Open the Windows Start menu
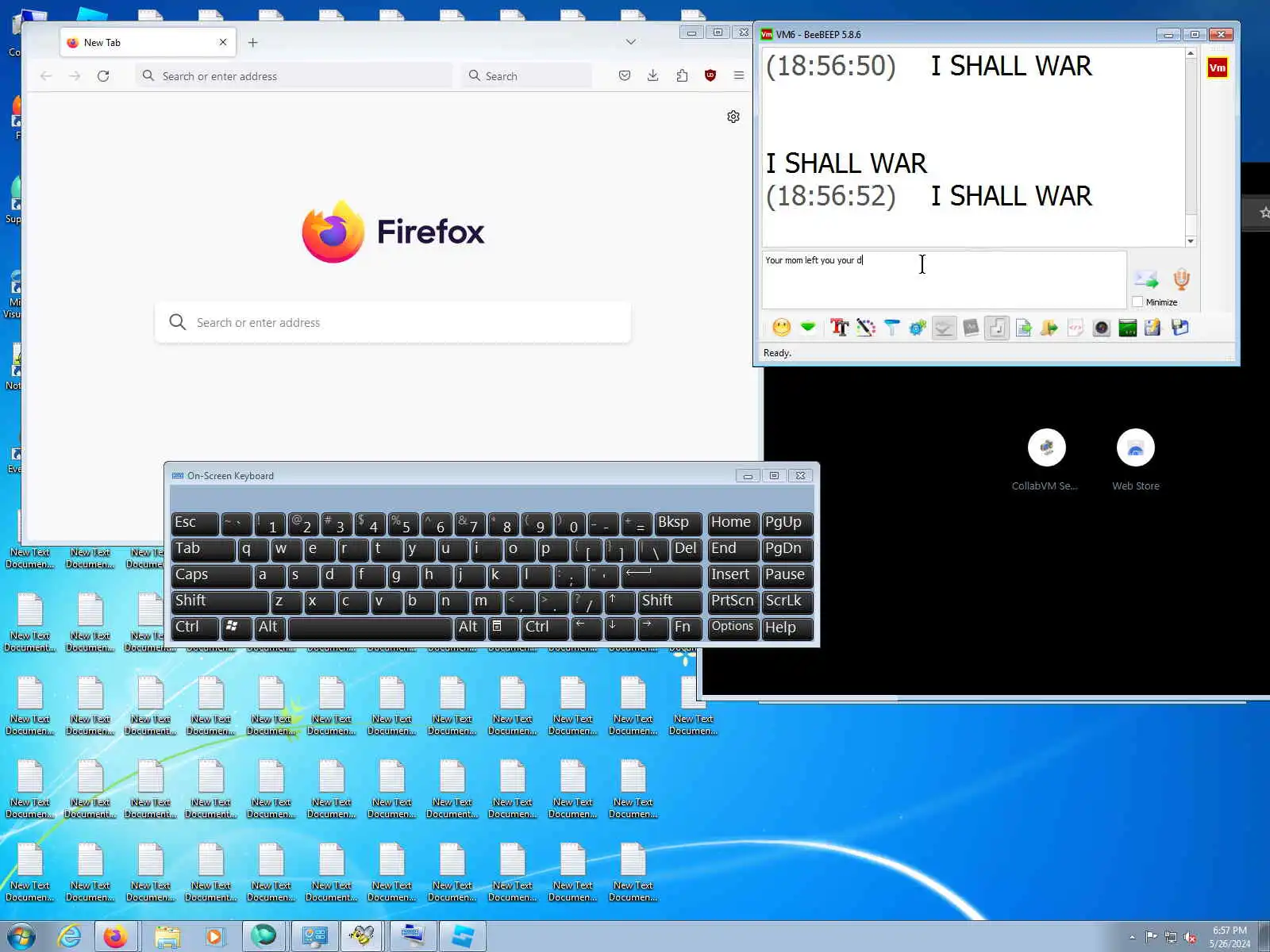The width and height of the screenshot is (1270, 952). click(x=21, y=937)
